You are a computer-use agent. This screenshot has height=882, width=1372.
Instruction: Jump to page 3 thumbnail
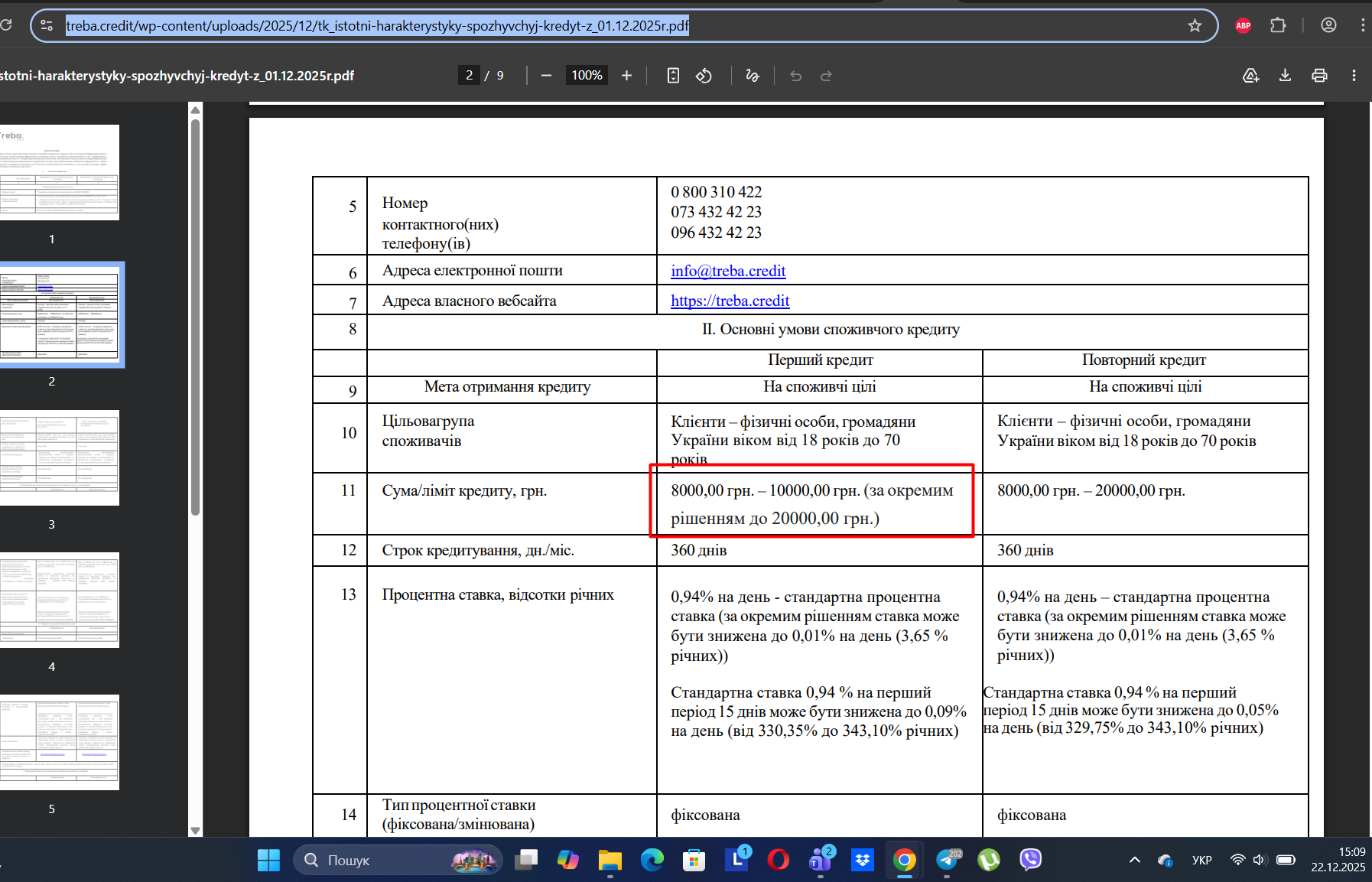pyautogui.click(x=60, y=457)
